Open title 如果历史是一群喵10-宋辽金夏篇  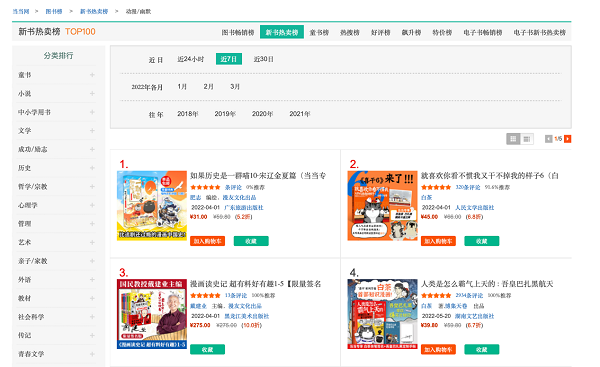[x=258, y=176]
